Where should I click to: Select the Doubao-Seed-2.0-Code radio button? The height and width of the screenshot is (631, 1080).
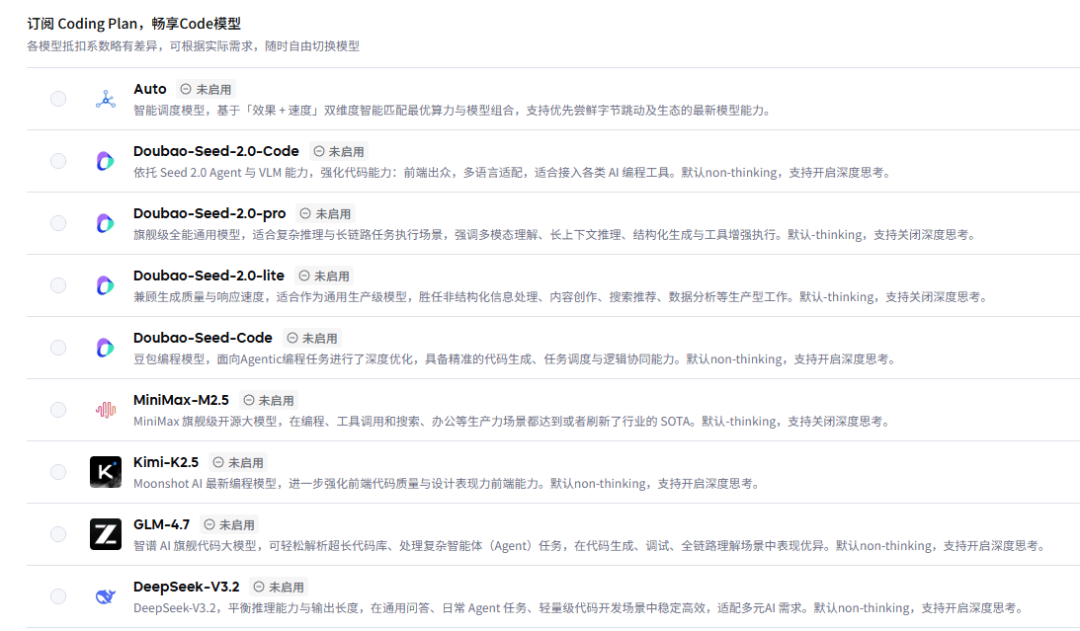coord(59,161)
